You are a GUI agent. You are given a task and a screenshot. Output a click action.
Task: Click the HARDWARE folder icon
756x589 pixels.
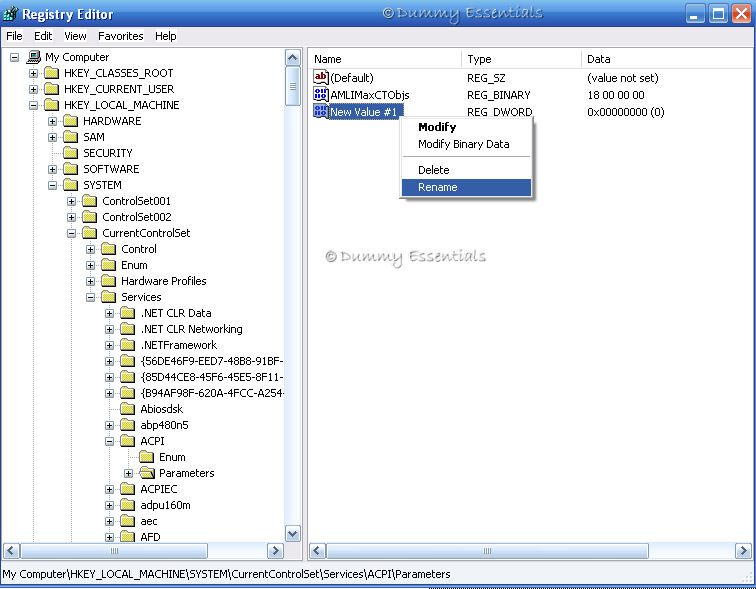click(x=70, y=121)
